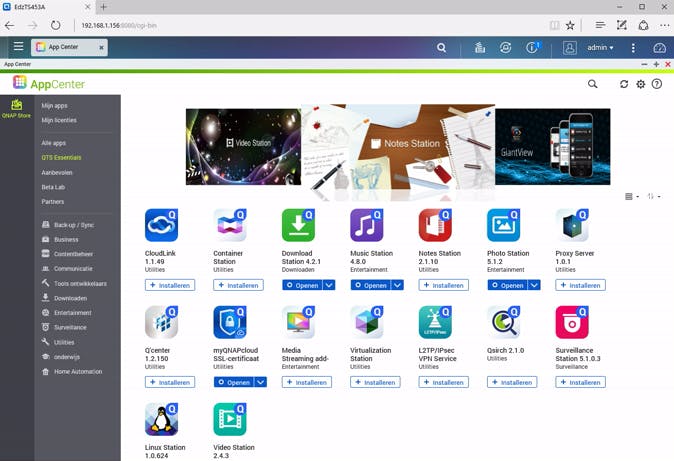This screenshot has height=461, width=674.
Task: Reload the page in the browser
Action: point(55,25)
